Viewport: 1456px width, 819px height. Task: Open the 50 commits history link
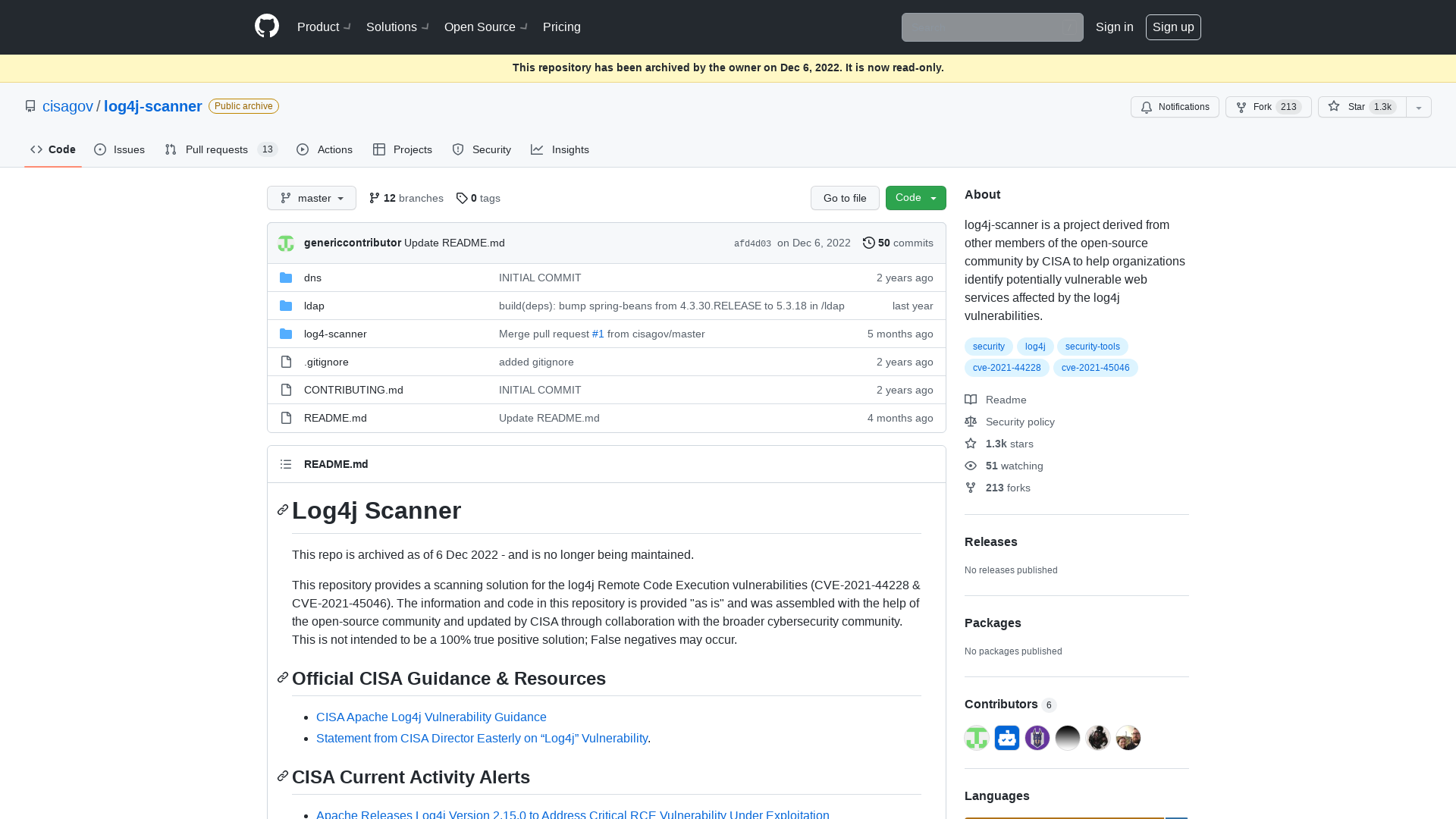(x=898, y=243)
